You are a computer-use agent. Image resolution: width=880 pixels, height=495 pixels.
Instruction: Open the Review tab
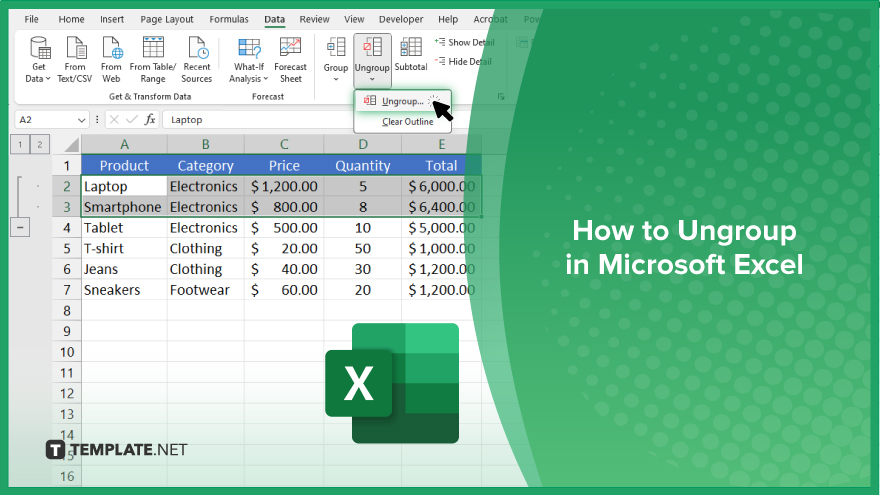314,19
